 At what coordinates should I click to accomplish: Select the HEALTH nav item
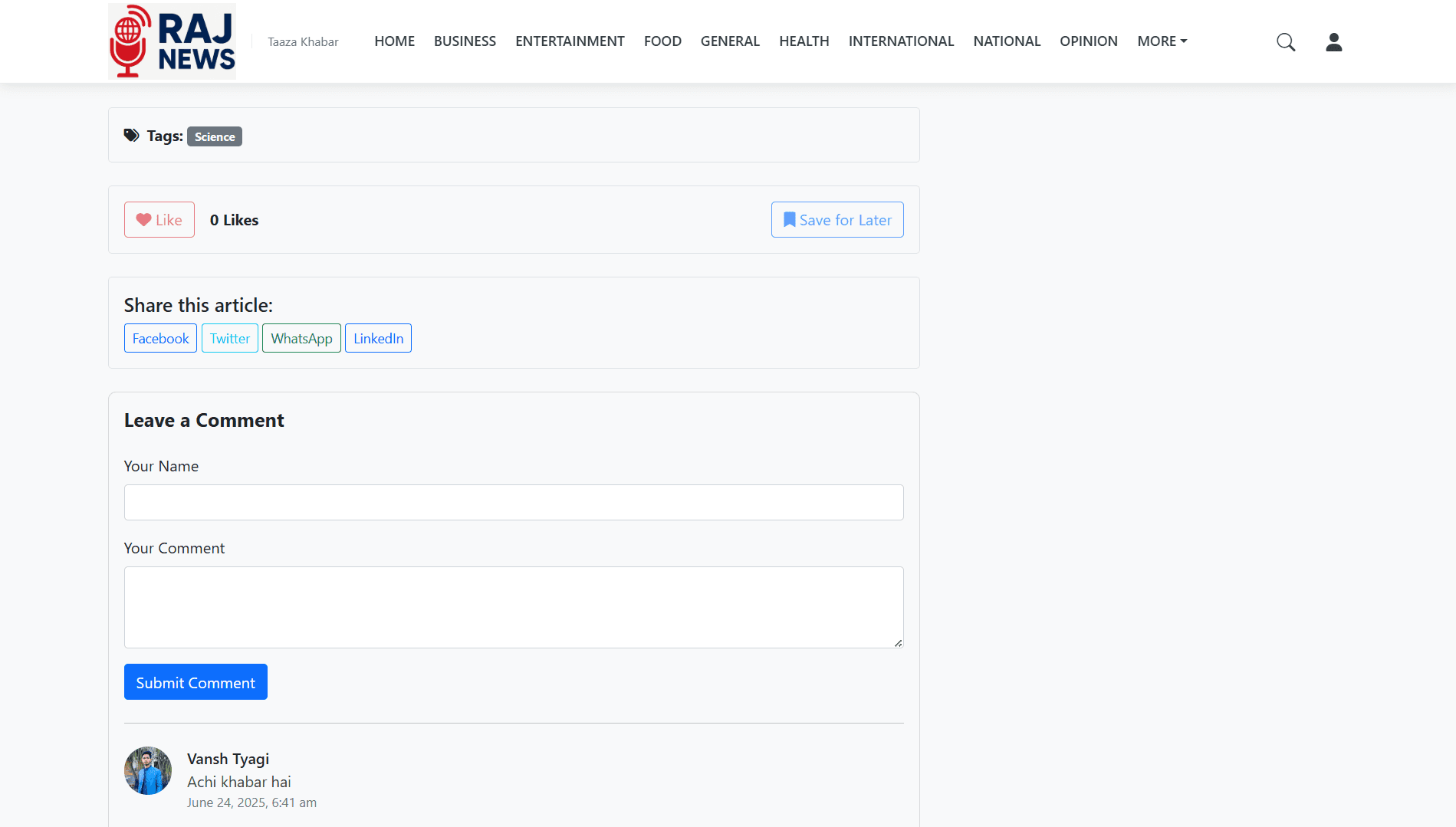[x=804, y=41]
